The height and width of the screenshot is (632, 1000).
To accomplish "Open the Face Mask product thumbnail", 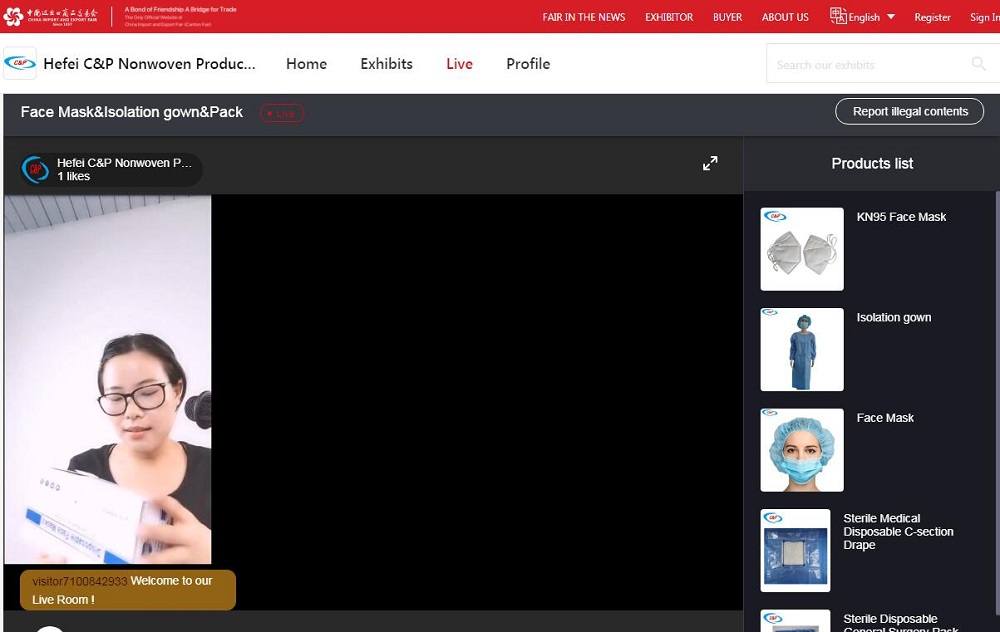I will pos(802,450).
